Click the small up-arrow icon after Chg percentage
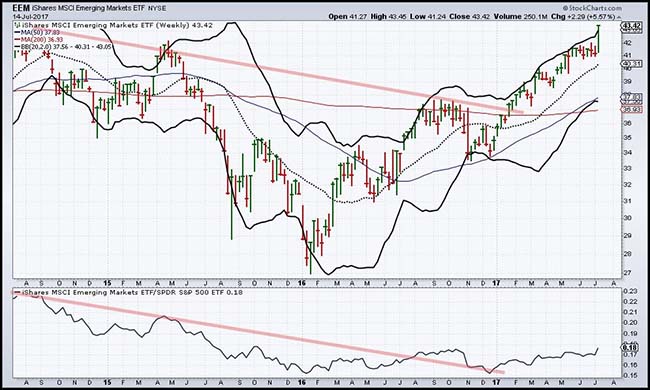The image size is (650, 390). coord(619,17)
